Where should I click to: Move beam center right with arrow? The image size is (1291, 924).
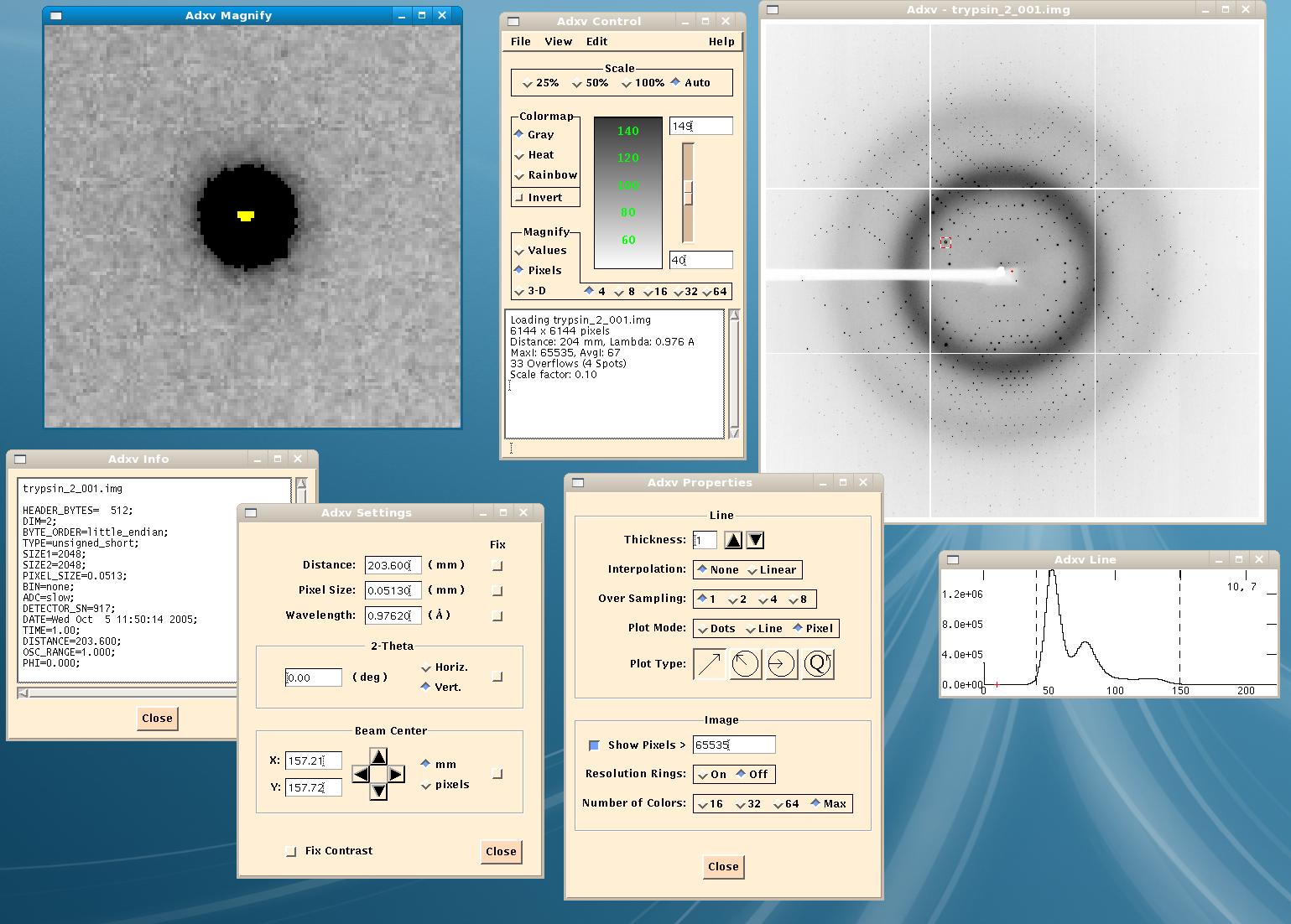396,774
